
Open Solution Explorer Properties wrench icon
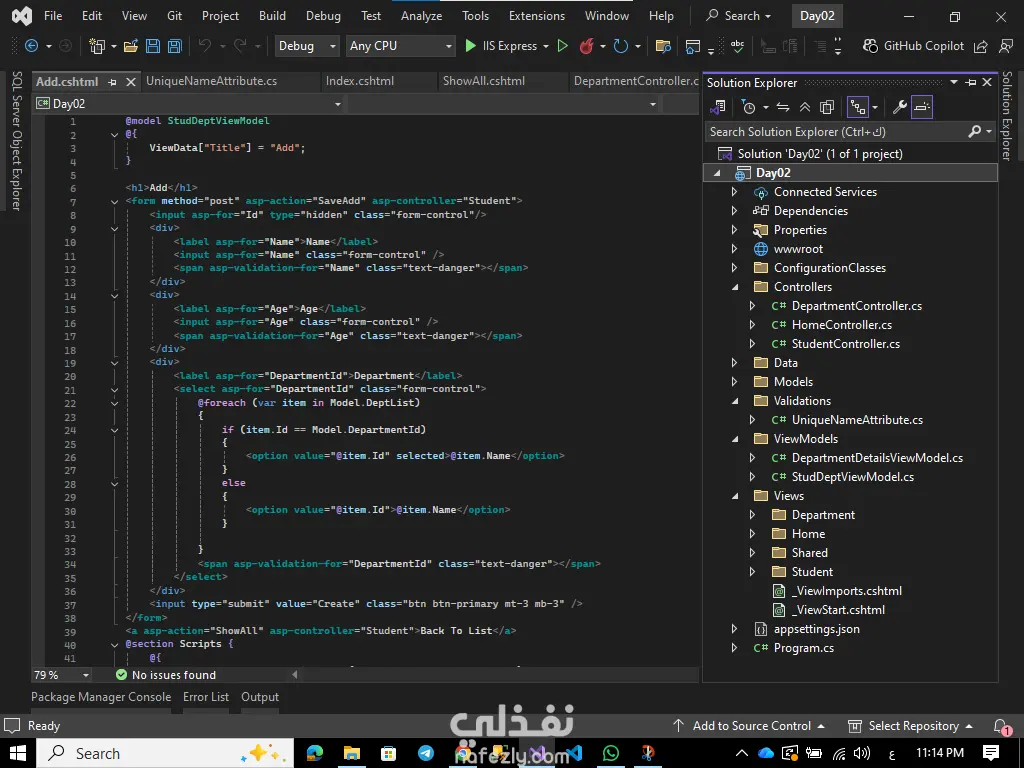click(899, 107)
